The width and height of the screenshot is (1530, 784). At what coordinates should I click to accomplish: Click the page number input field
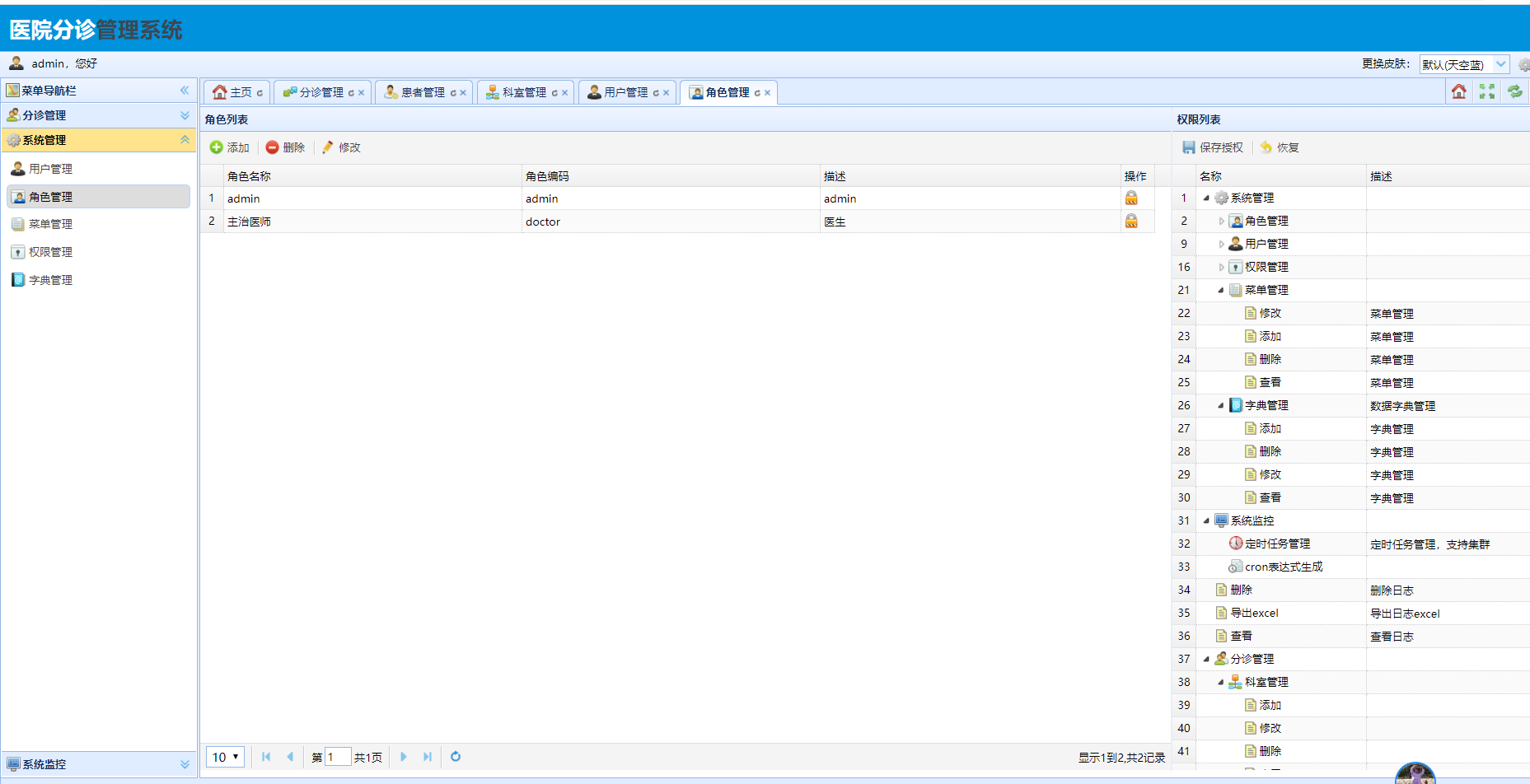(x=338, y=757)
